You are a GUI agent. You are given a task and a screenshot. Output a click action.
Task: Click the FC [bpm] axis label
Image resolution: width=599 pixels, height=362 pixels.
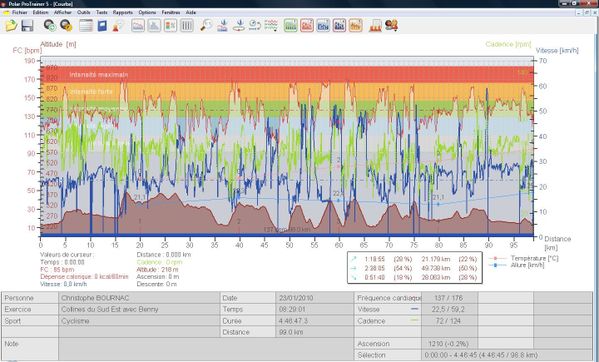pyautogui.click(x=26, y=51)
